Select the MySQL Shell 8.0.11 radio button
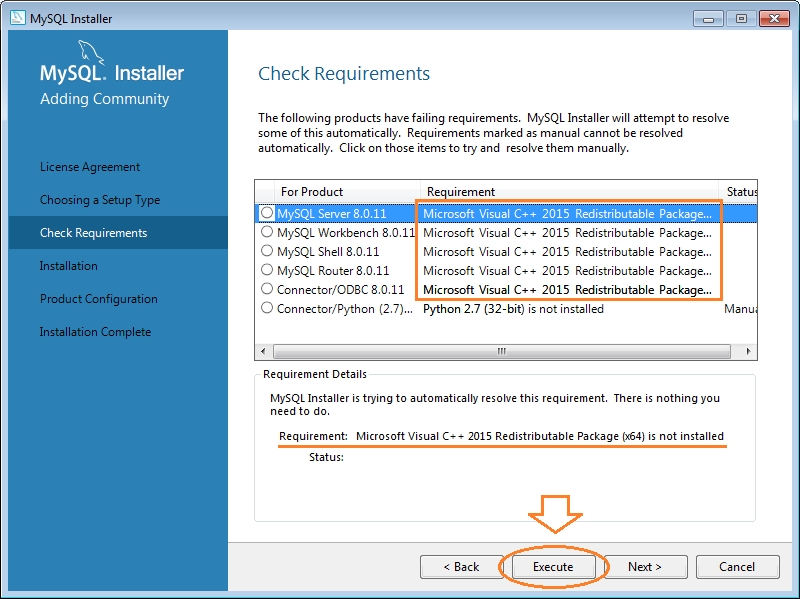Image resolution: width=800 pixels, height=599 pixels. [267, 251]
